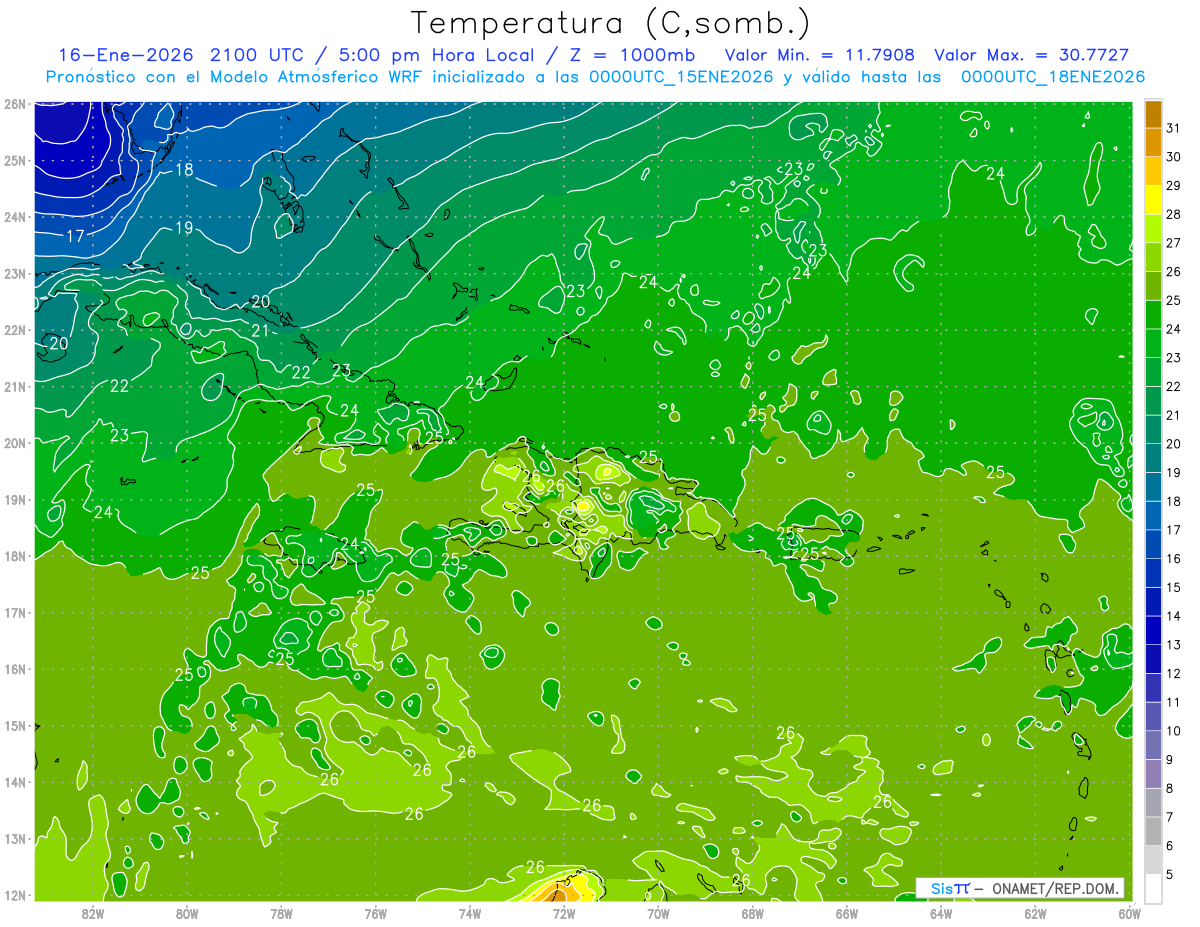Viewport: 1200px width, 927px height.
Task: Select the initialization time '0000UTC_15ENE2026'
Action: (681, 77)
